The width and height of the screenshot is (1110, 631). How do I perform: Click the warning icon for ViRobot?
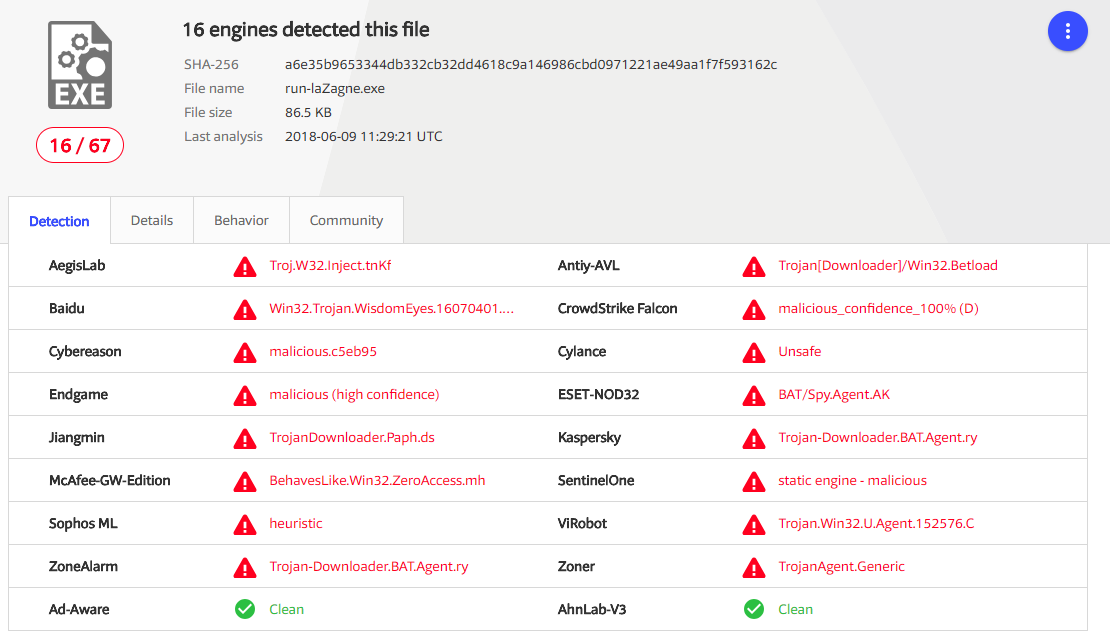pyautogui.click(x=754, y=524)
